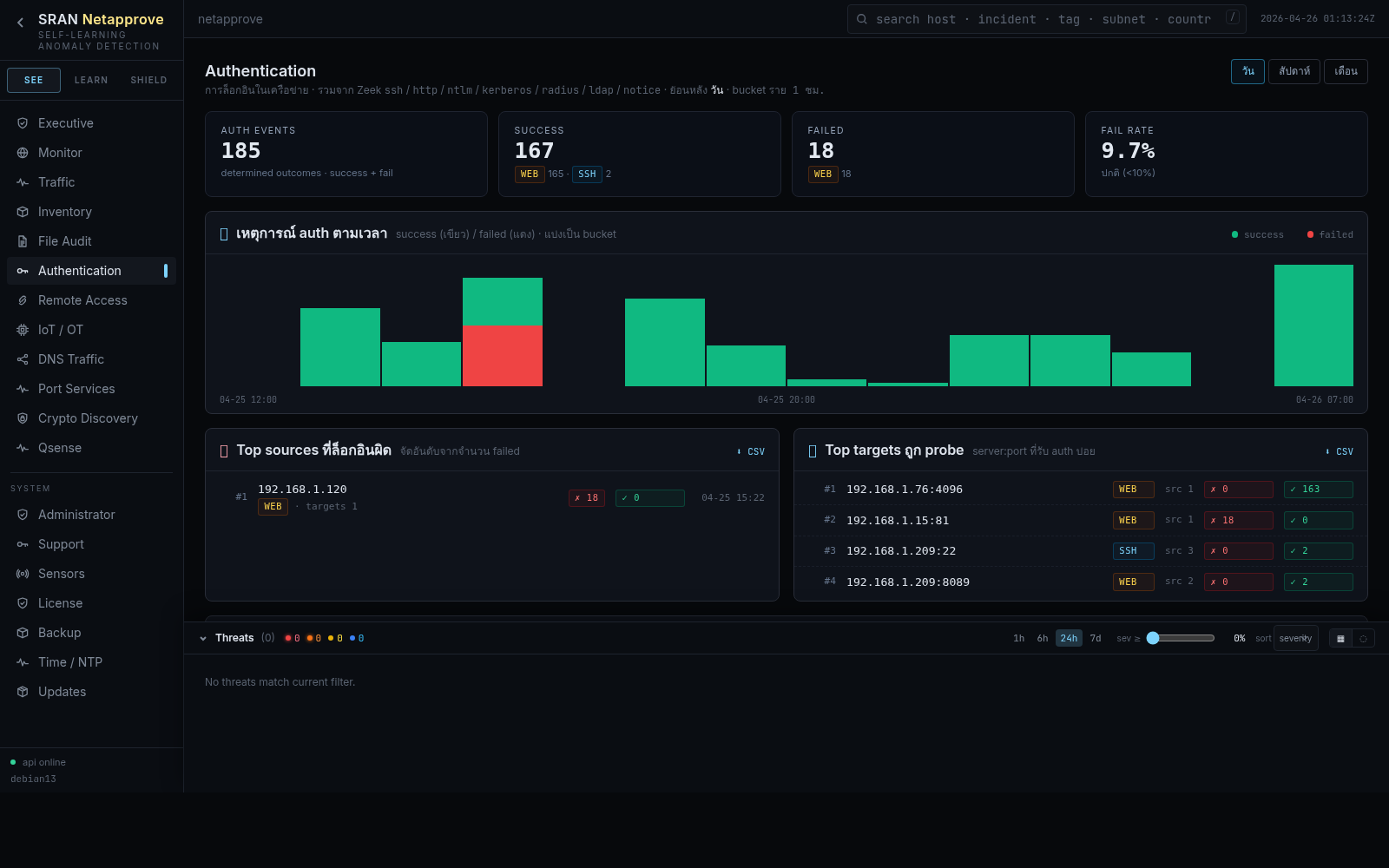1389x868 pixels.
Task: Collapse the Threats panel chevron
Action: coord(203,639)
